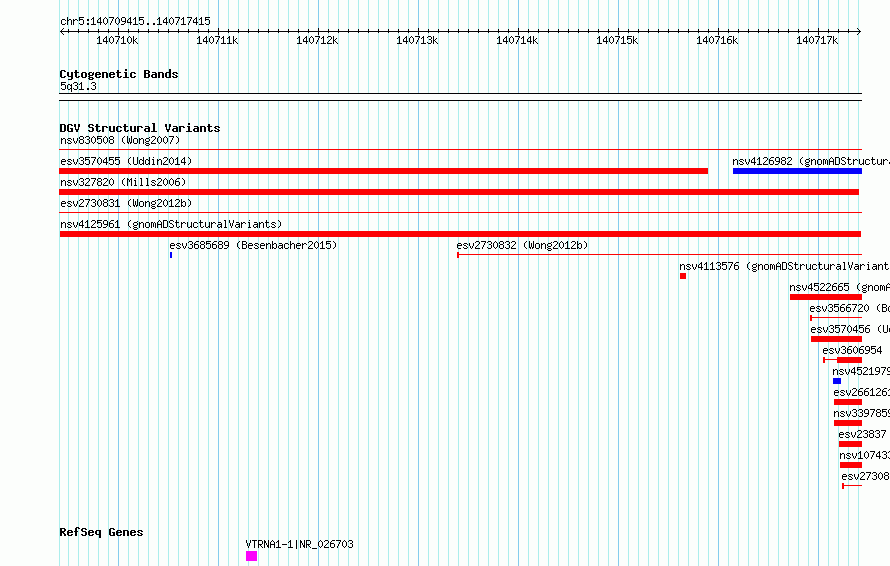The height and width of the screenshot is (566, 890).
Task: Click the DGV Structural Variants track title
Action: click(x=140, y=128)
